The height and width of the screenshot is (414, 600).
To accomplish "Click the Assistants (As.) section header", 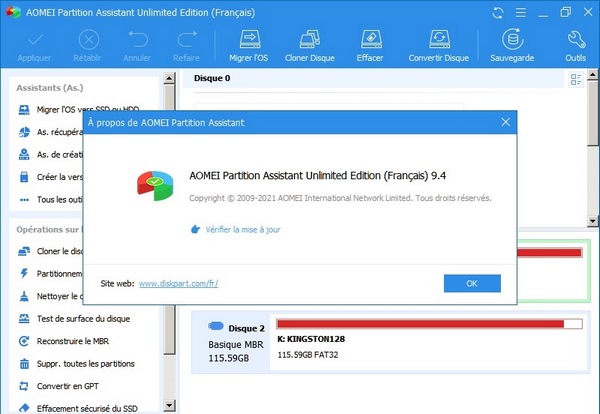I will tap(50, 88).
